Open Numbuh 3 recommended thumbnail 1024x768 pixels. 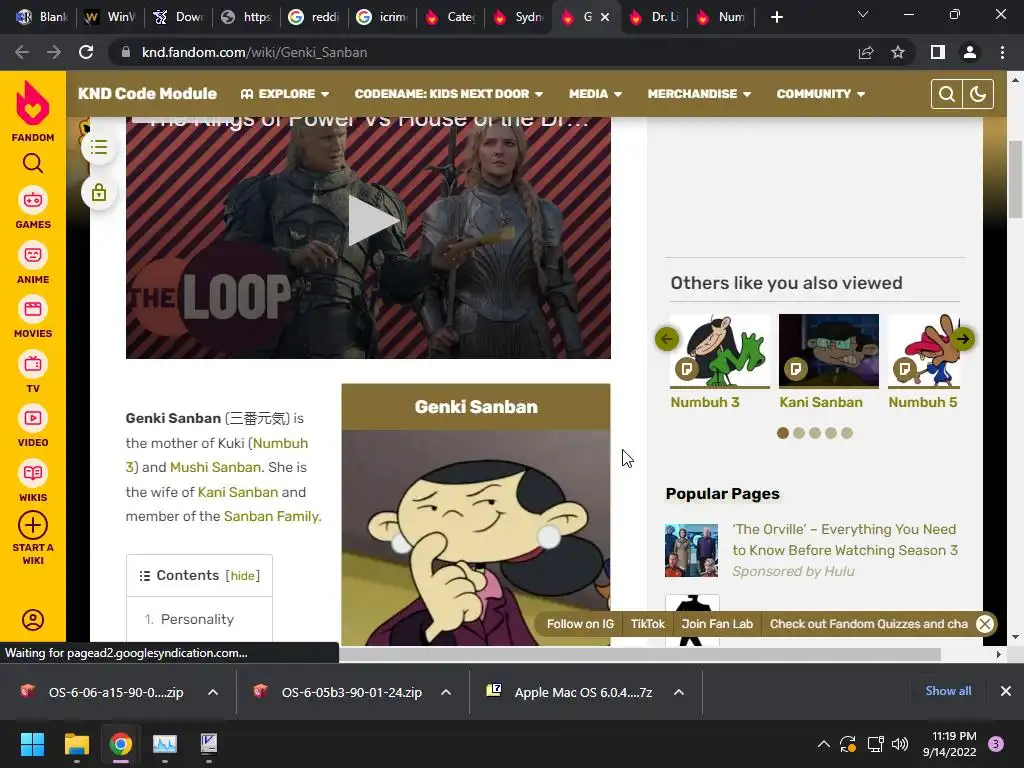tap(720, 351)
